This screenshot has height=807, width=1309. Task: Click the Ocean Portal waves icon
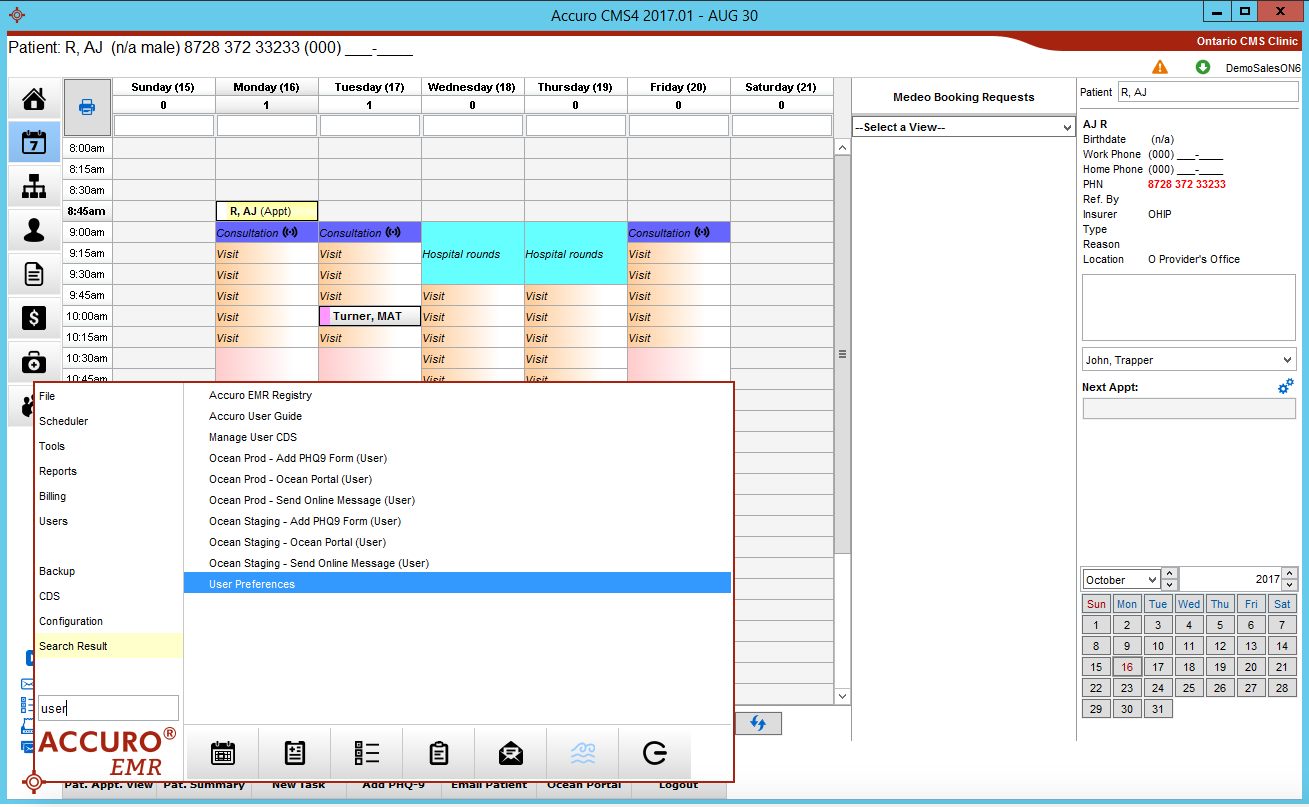coord(583,753)
